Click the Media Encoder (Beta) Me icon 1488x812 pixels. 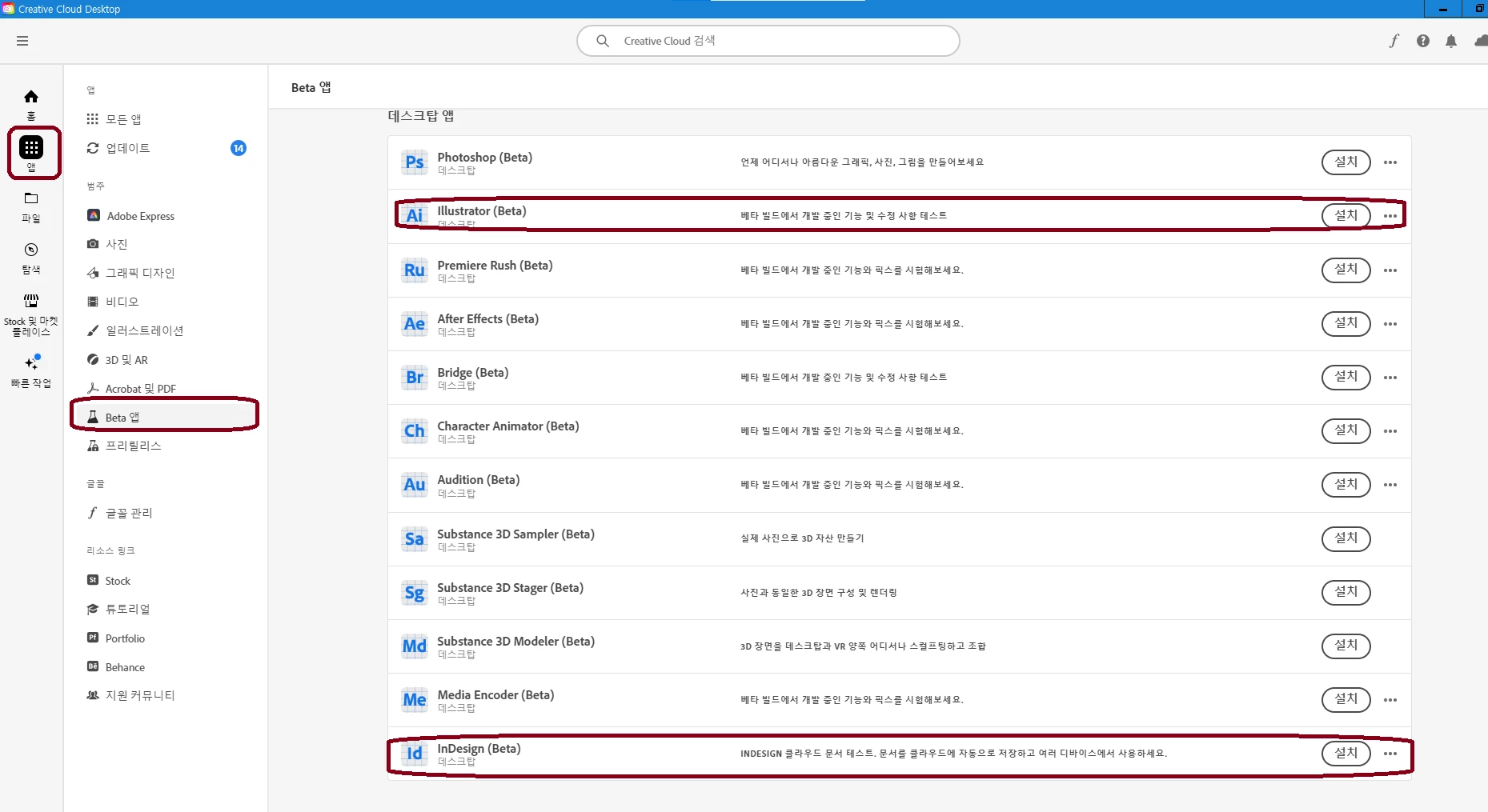coord(415,700)
